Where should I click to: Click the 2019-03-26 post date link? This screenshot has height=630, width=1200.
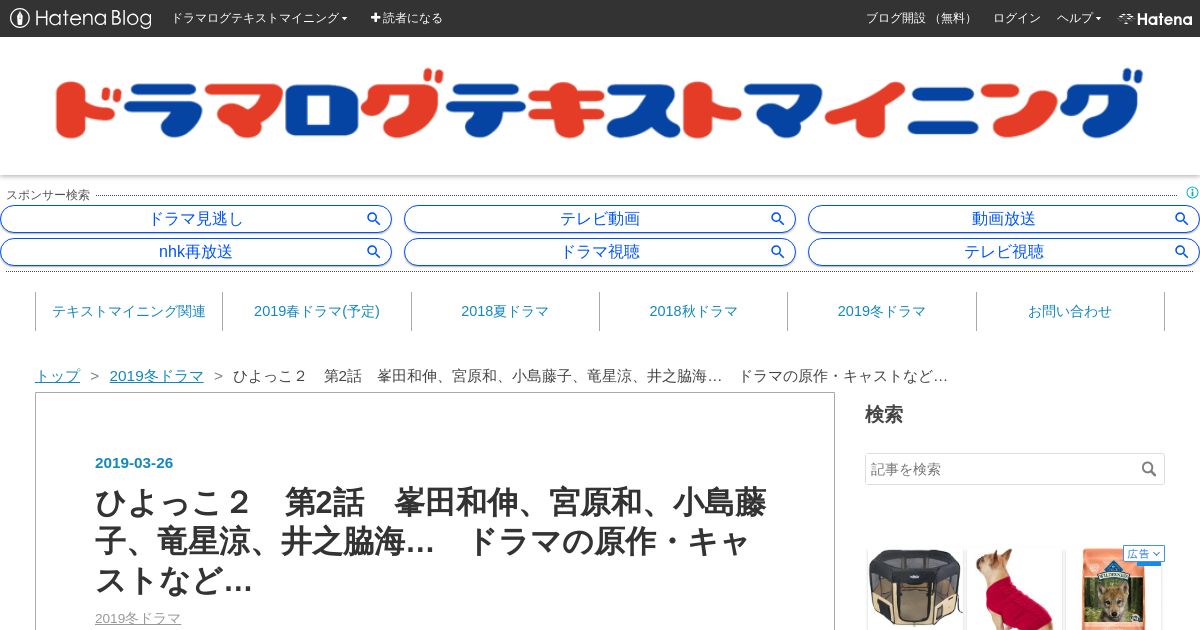click(134, 463)
